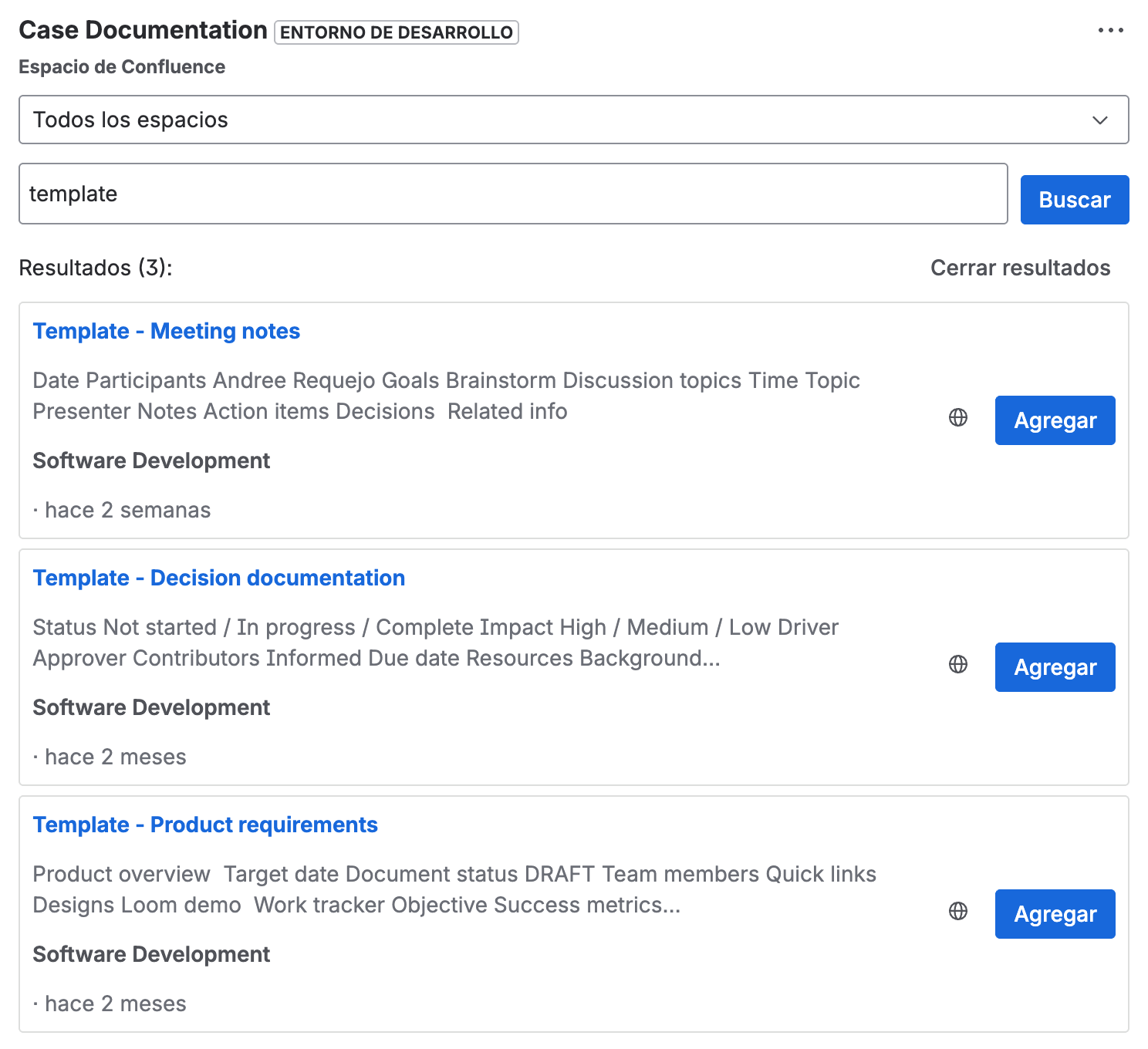Click the Case Documentation heading
Screen dimensions: 1148x1049
click(x=143, y=30)
